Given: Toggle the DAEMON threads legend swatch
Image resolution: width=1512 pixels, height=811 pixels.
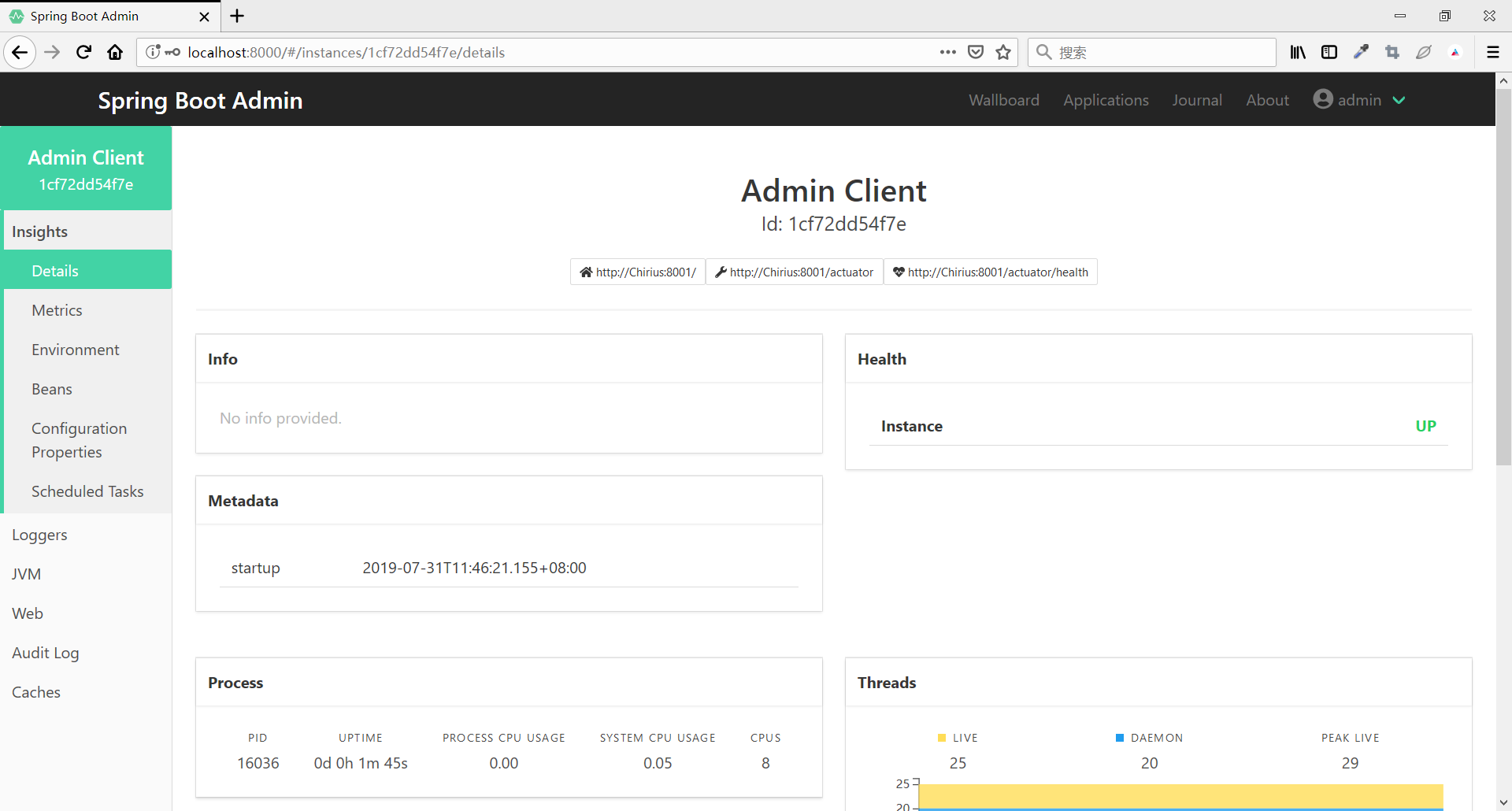Looking at the screenshot, I should (x=1120, y=738).
